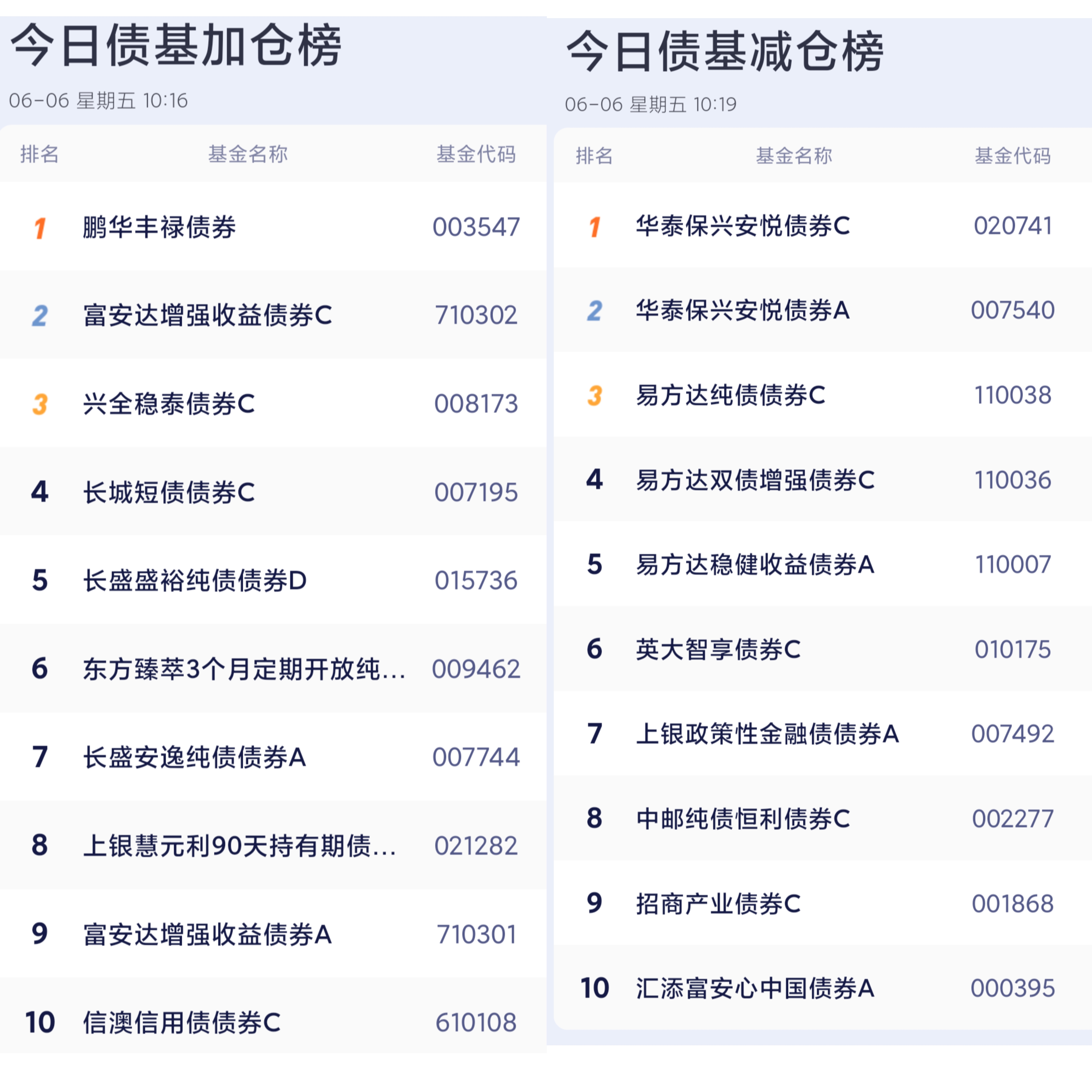Image resolution: width=1092 pixels, height=1092 pixels.
Task: Open fund 英大智享债券C
Action: 718,649
